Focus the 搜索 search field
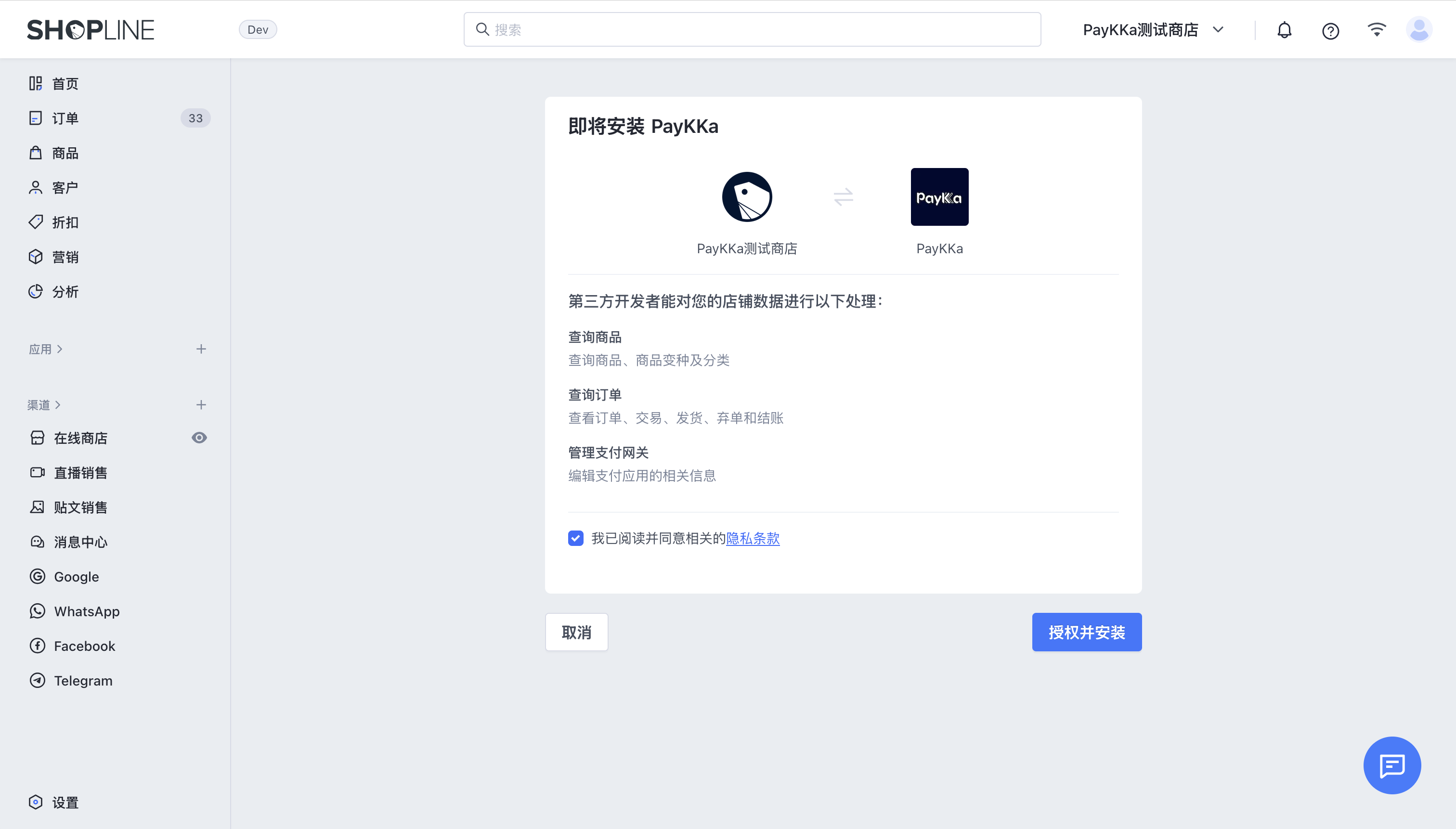 (752, 29)
